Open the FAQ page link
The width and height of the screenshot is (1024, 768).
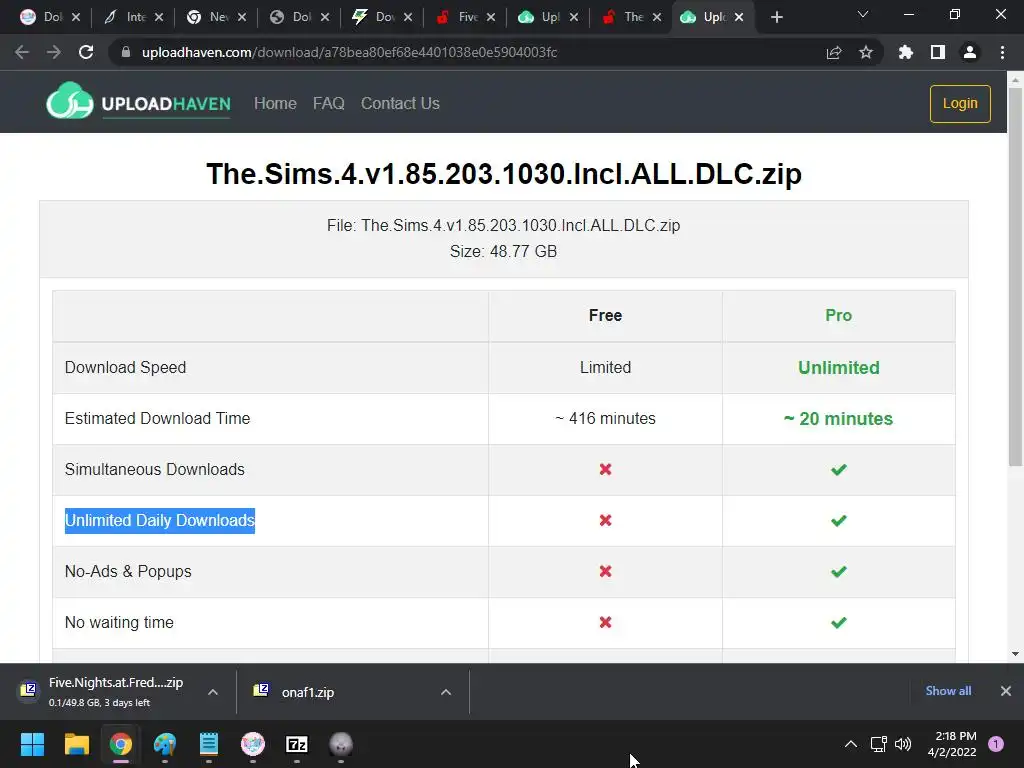click(328, 103)
